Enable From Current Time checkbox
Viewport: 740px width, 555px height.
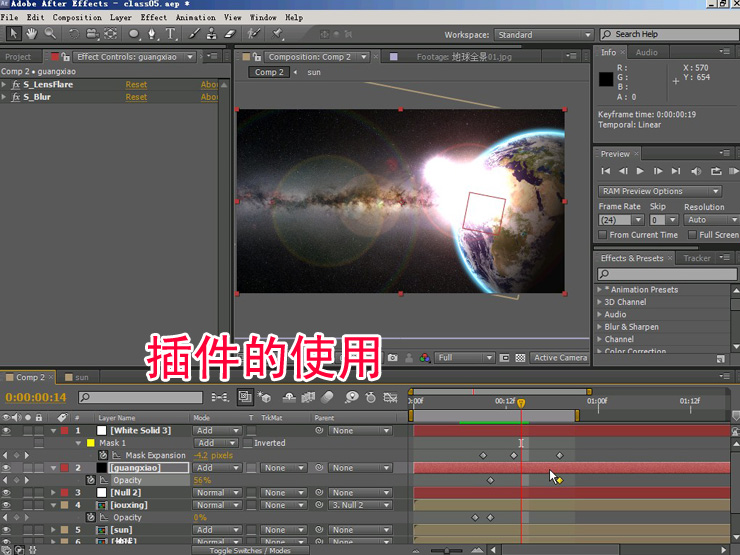click(602, 235)
